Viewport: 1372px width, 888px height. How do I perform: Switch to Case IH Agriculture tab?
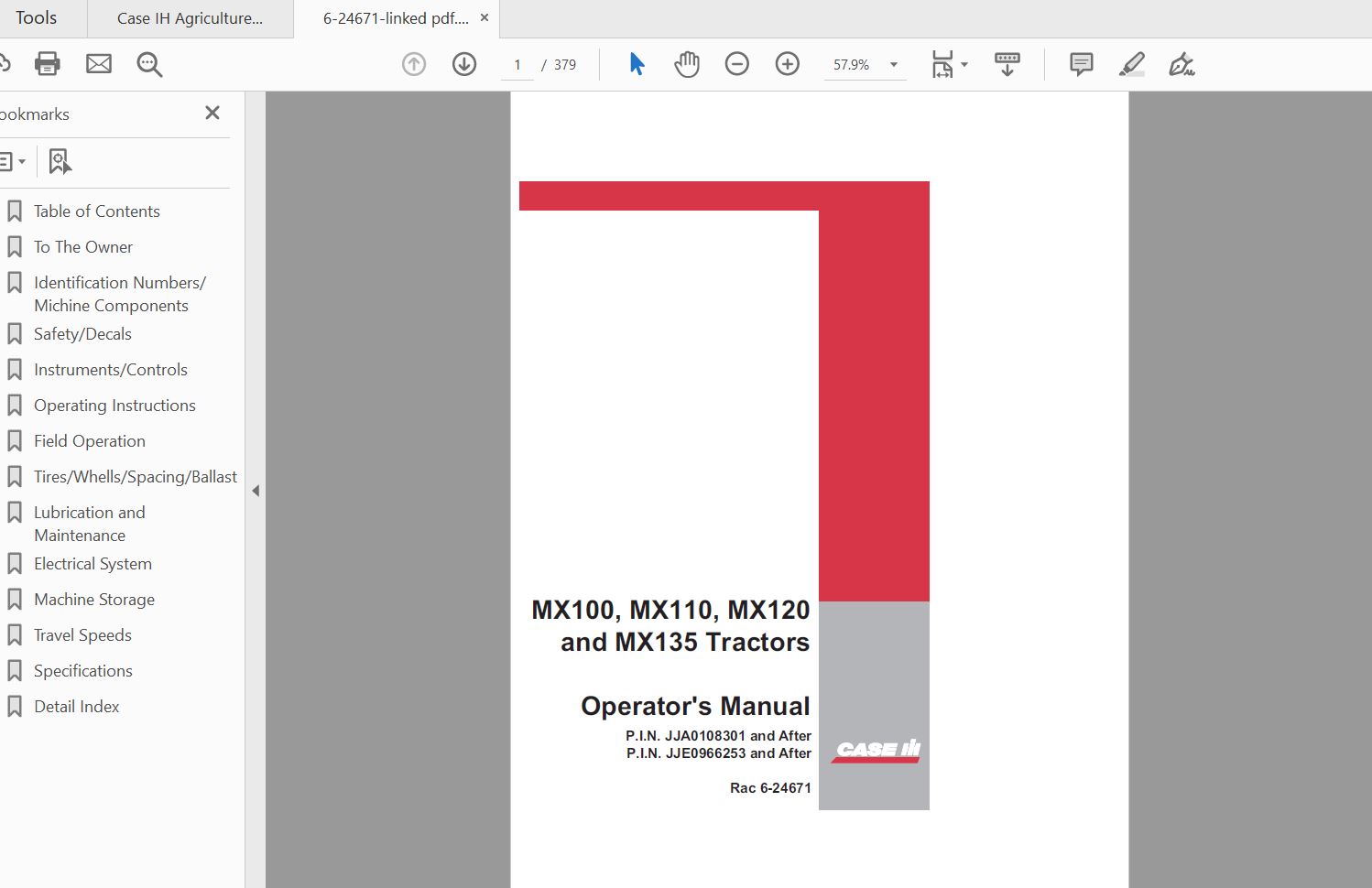coord(190,18)
